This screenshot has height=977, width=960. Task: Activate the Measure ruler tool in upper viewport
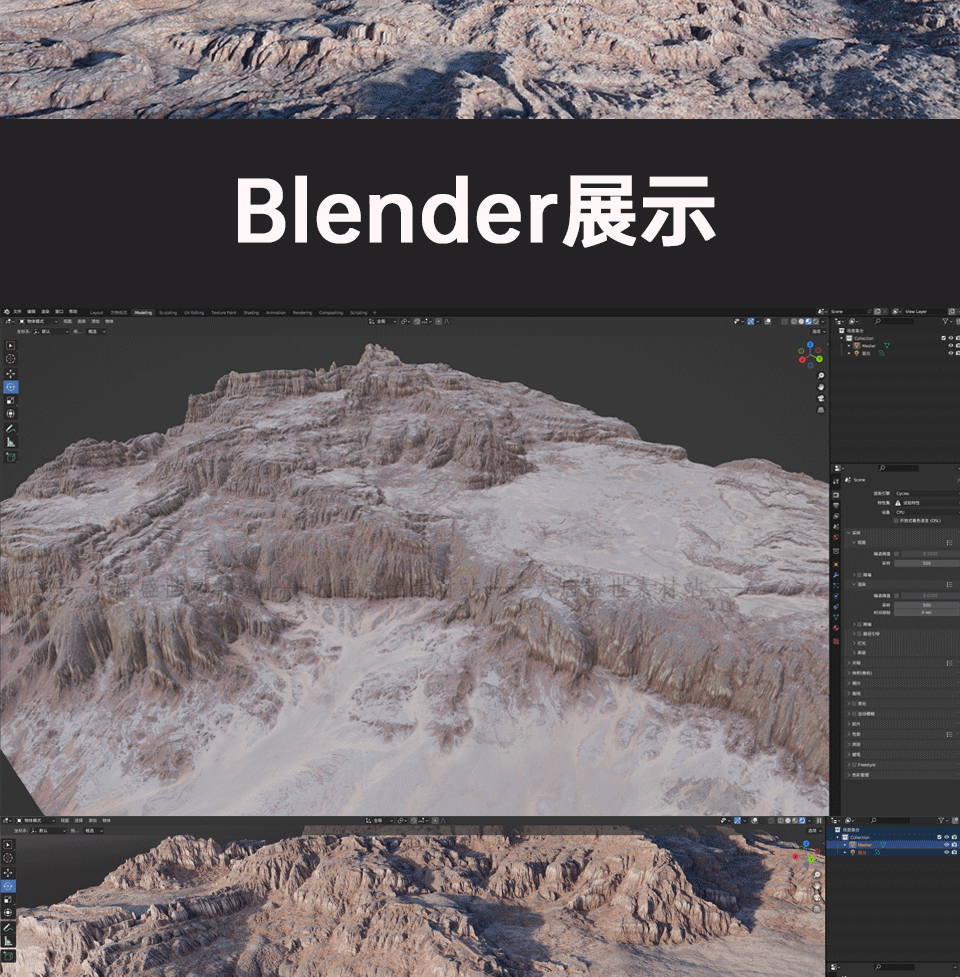tap(11, 442)
